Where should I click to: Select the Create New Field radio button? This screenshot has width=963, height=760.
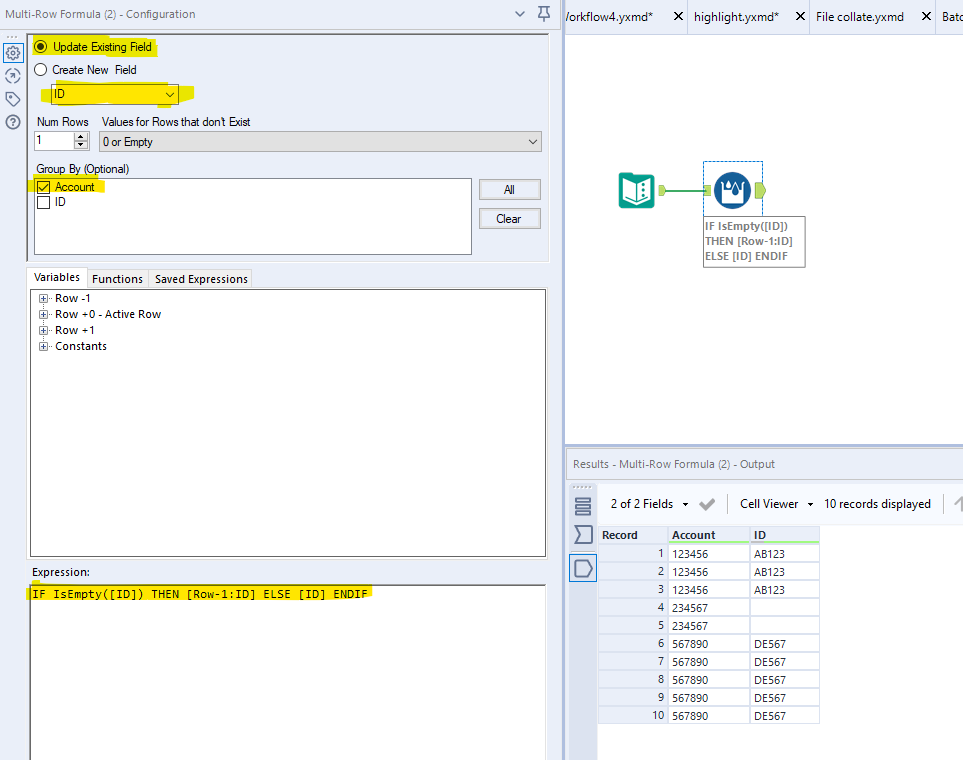coord(40,69)
